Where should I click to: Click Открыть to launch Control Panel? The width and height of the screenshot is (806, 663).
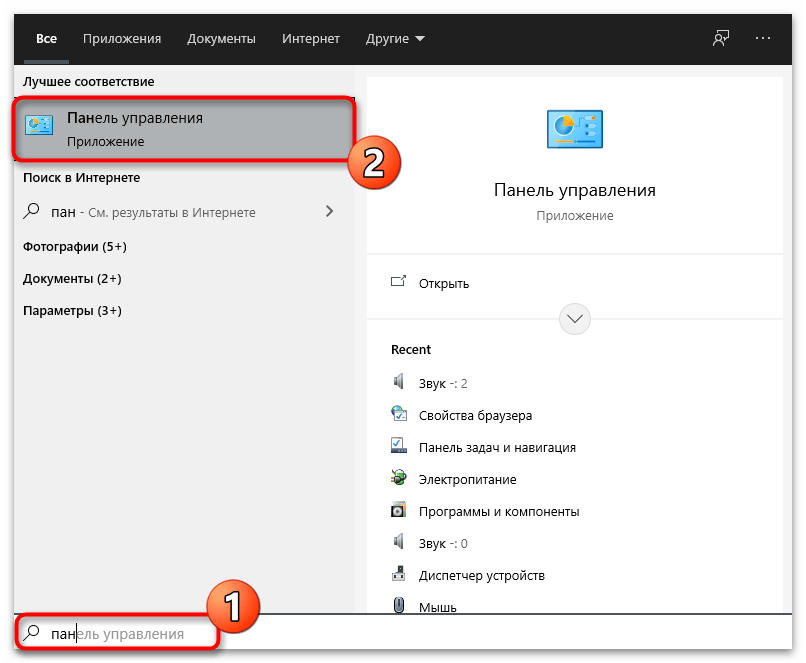click(444, 283)
